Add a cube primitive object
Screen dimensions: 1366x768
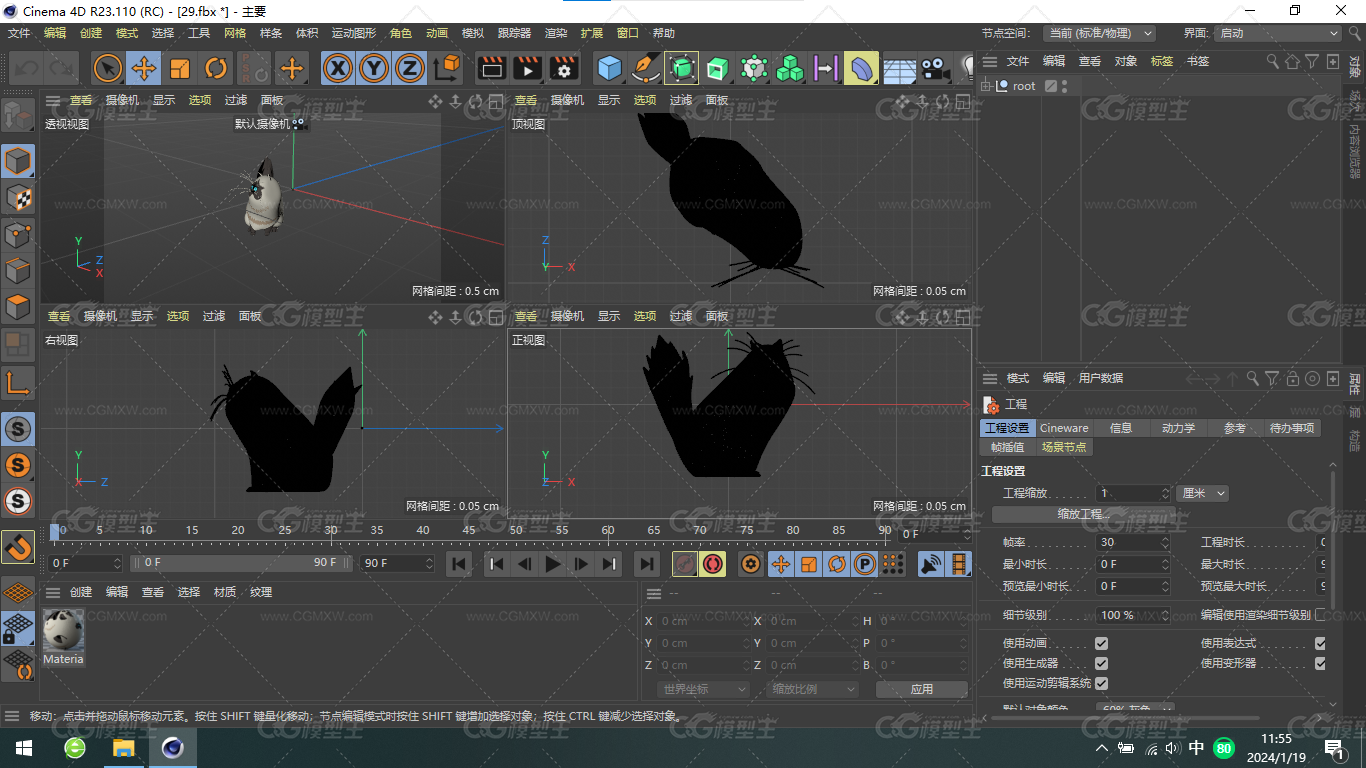[609, 68]
